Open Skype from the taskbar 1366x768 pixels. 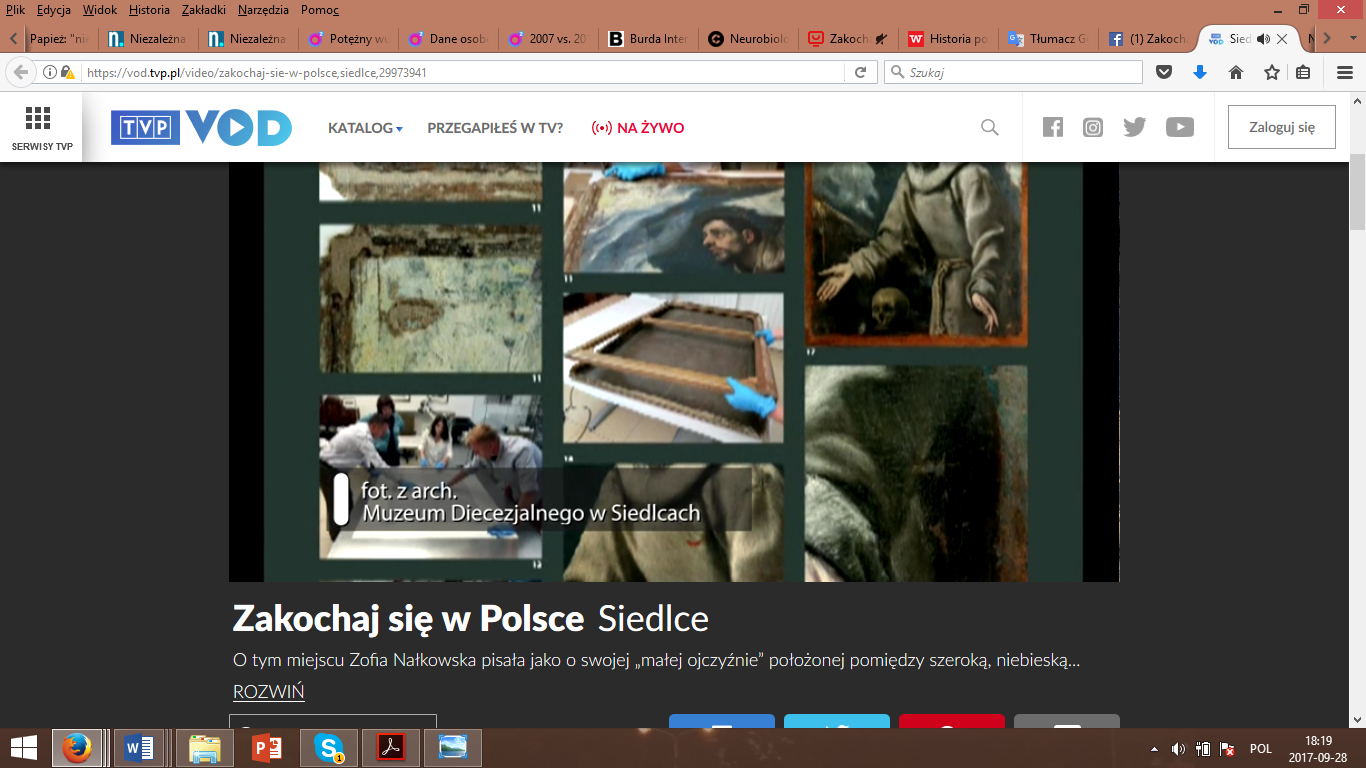[329, 747]
